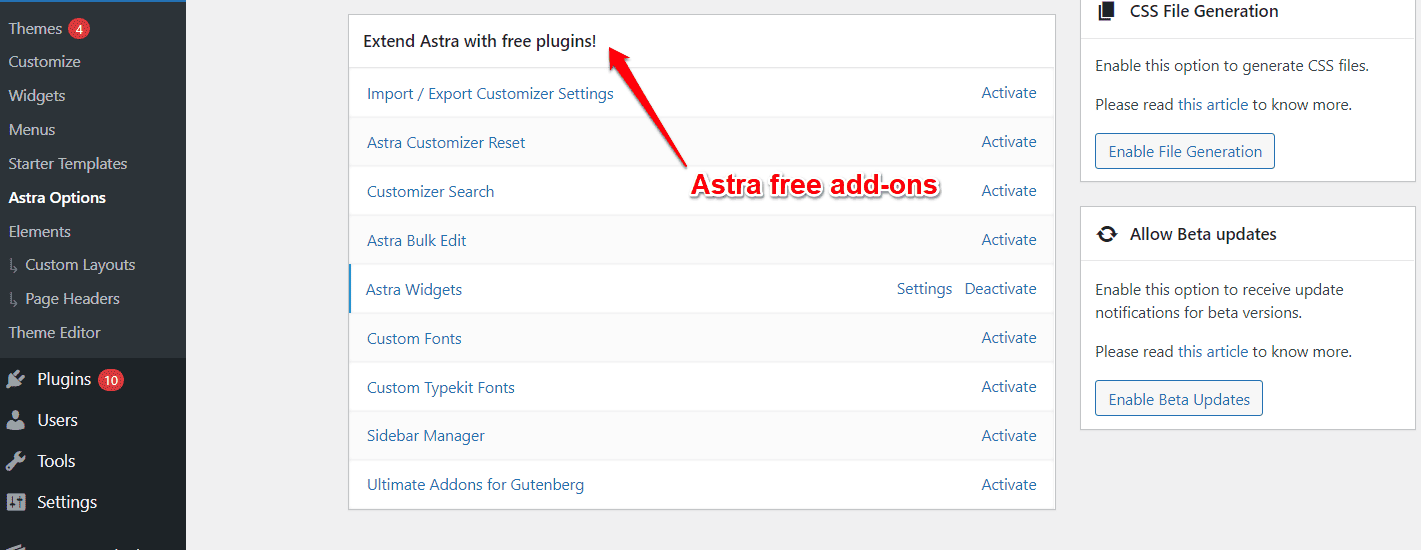Open Elements submenu item
Image resolution: width=1421 pixels, height=550 pixels.
[40, 232]
